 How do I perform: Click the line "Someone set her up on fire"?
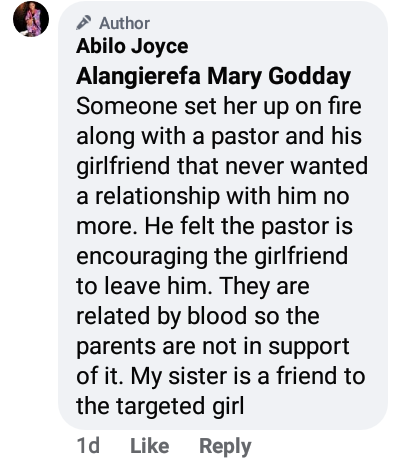tap(219, 106)
